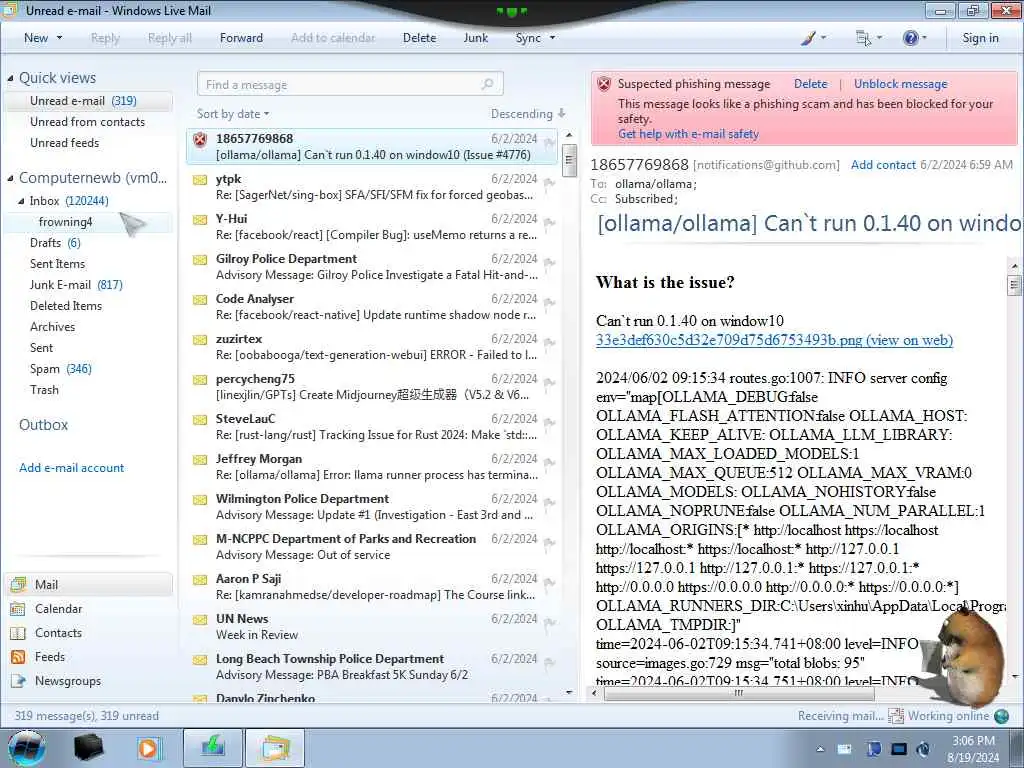This screenshot has height=768, width=1024.
Task: Click message list scrollbar thumb
Action: tap(569, 159)
